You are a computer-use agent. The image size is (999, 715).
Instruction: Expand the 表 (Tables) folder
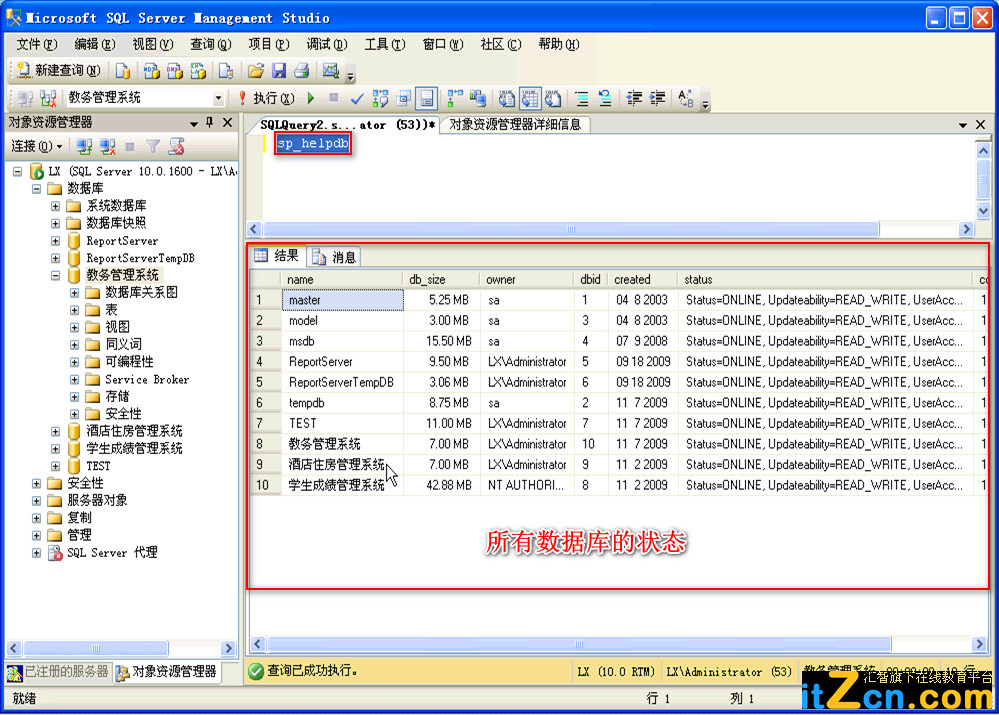(x=75, y=310)
